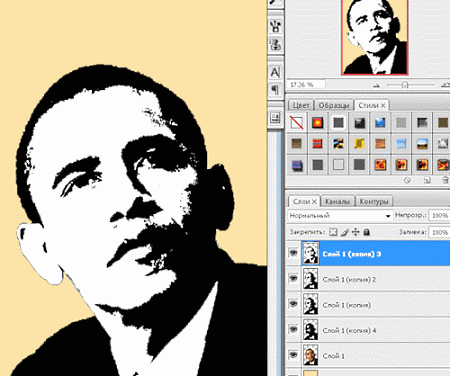The width and height of the screenshot is (450, 376).
Task: Apply the red sunburst style preset
Action: pyautogui.click(x=317, y=123)
